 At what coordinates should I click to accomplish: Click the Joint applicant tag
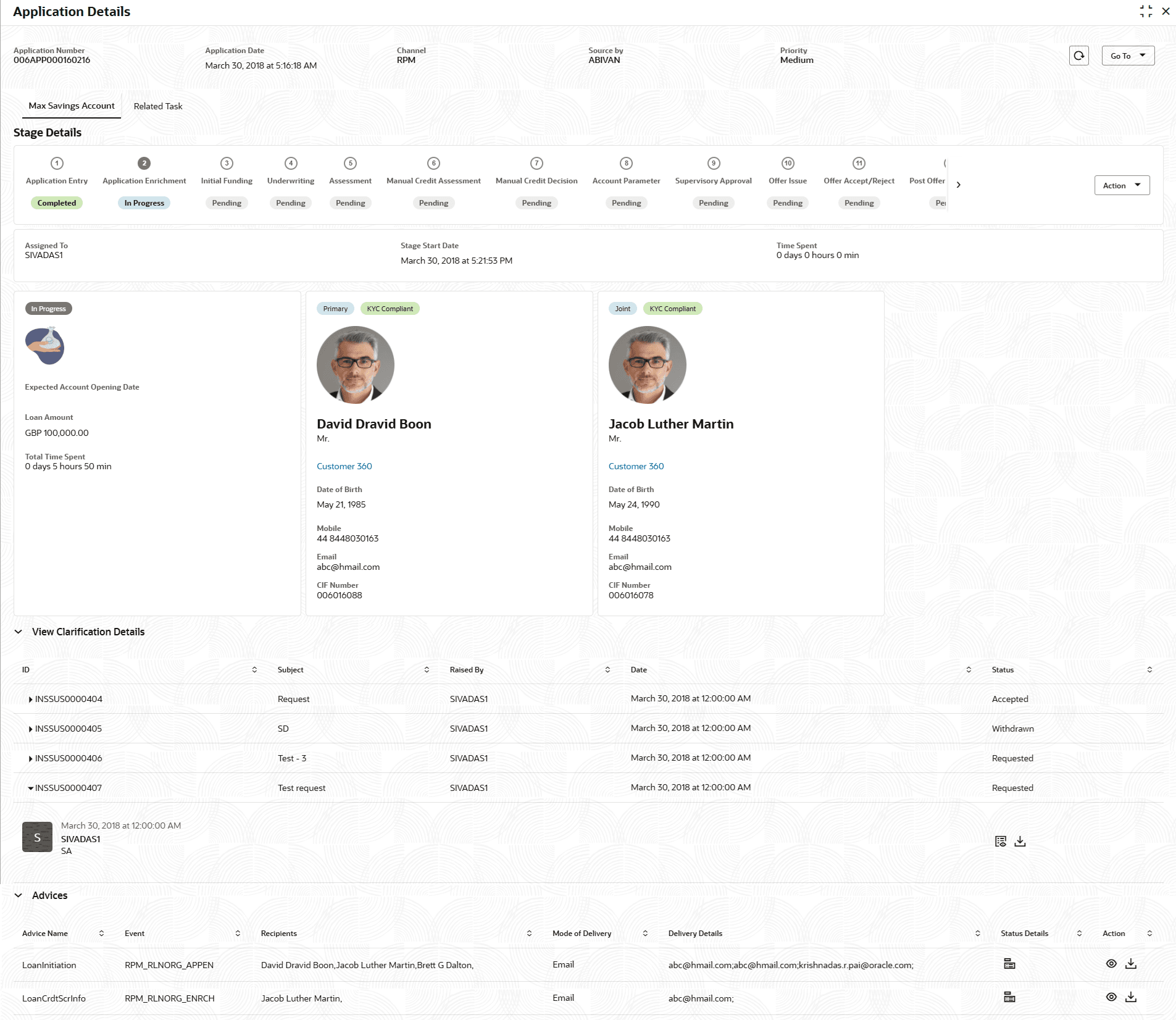[622, 309]
